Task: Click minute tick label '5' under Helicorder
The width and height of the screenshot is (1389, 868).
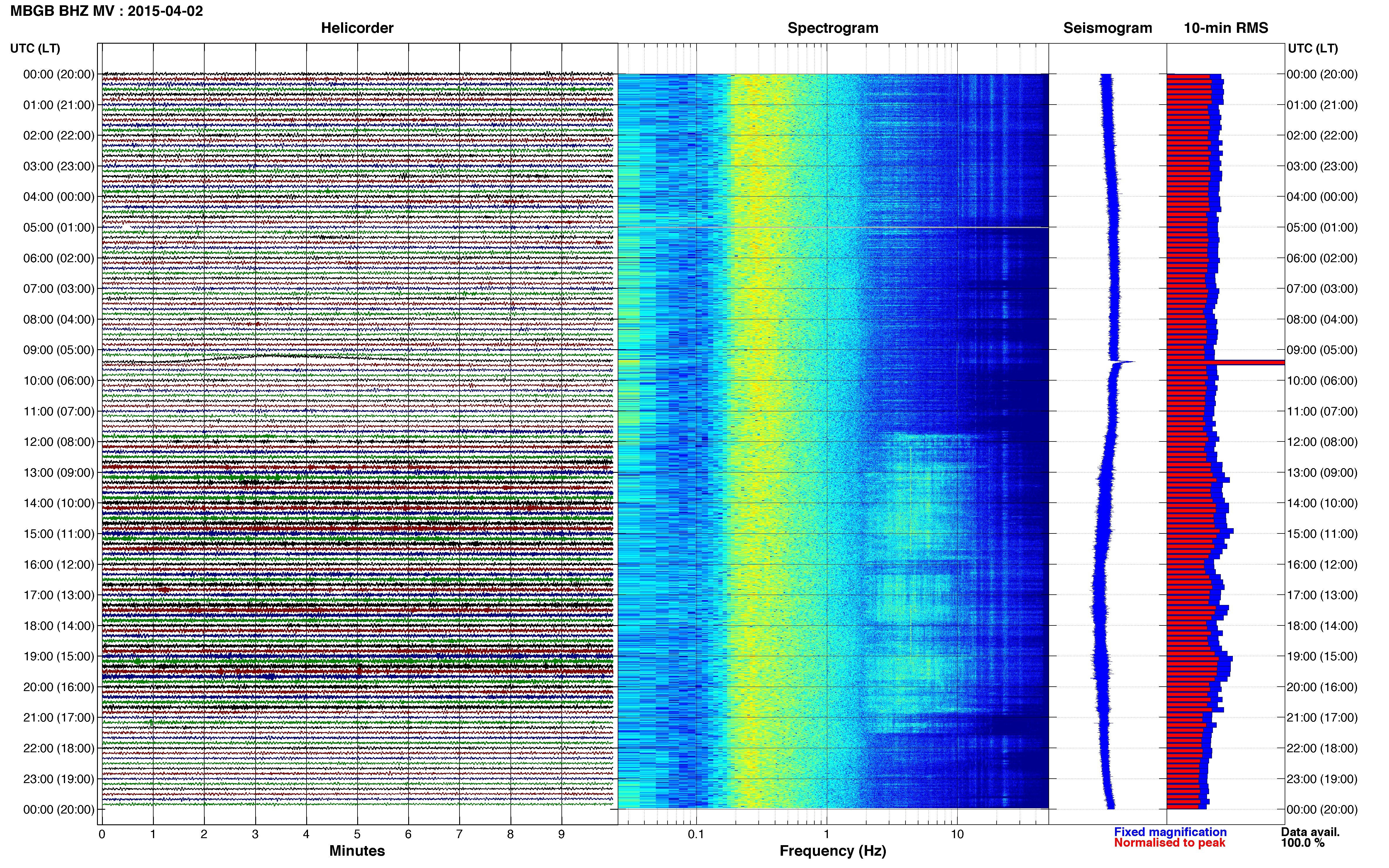Action: tap(357, 834)
